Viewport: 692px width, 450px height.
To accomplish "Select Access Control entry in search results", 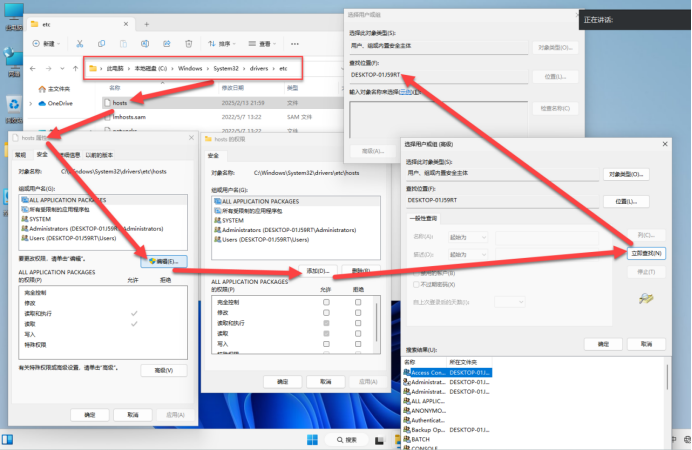I will pos(430,371).
